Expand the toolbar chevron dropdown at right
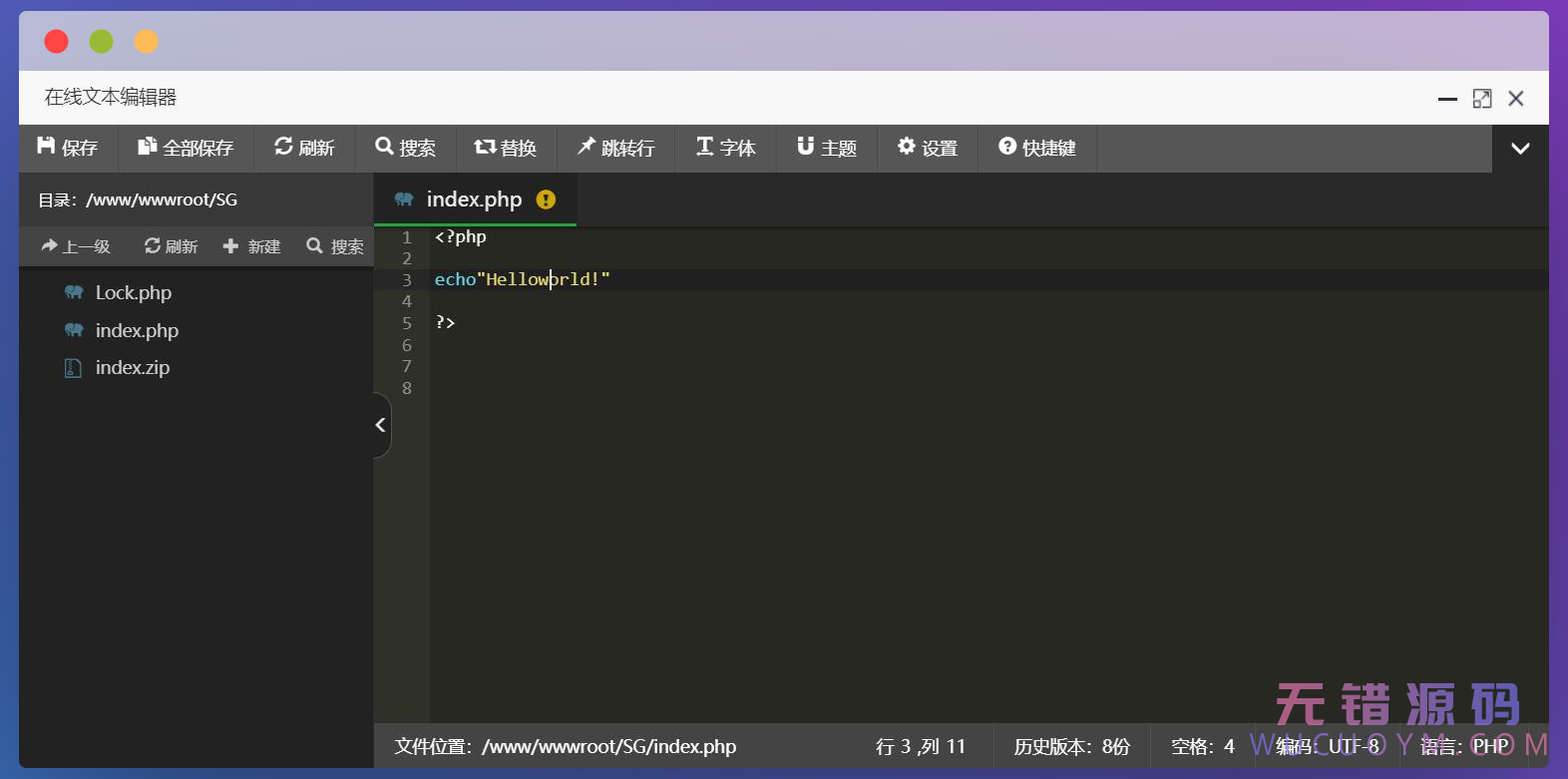This screenshot has width=1568, height=779. 1520,149
